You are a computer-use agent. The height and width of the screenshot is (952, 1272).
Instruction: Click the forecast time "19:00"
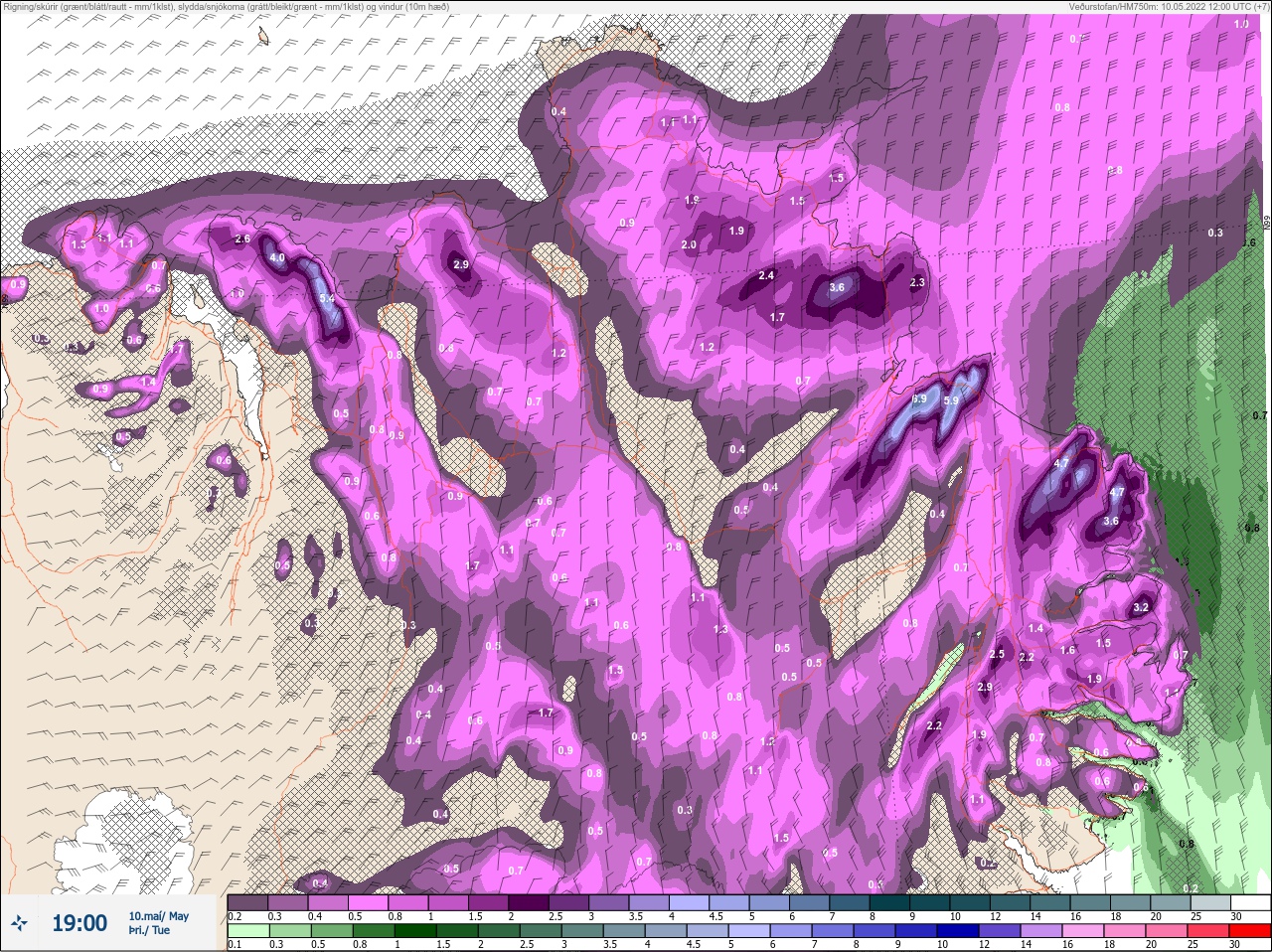(x=79, y=923)
